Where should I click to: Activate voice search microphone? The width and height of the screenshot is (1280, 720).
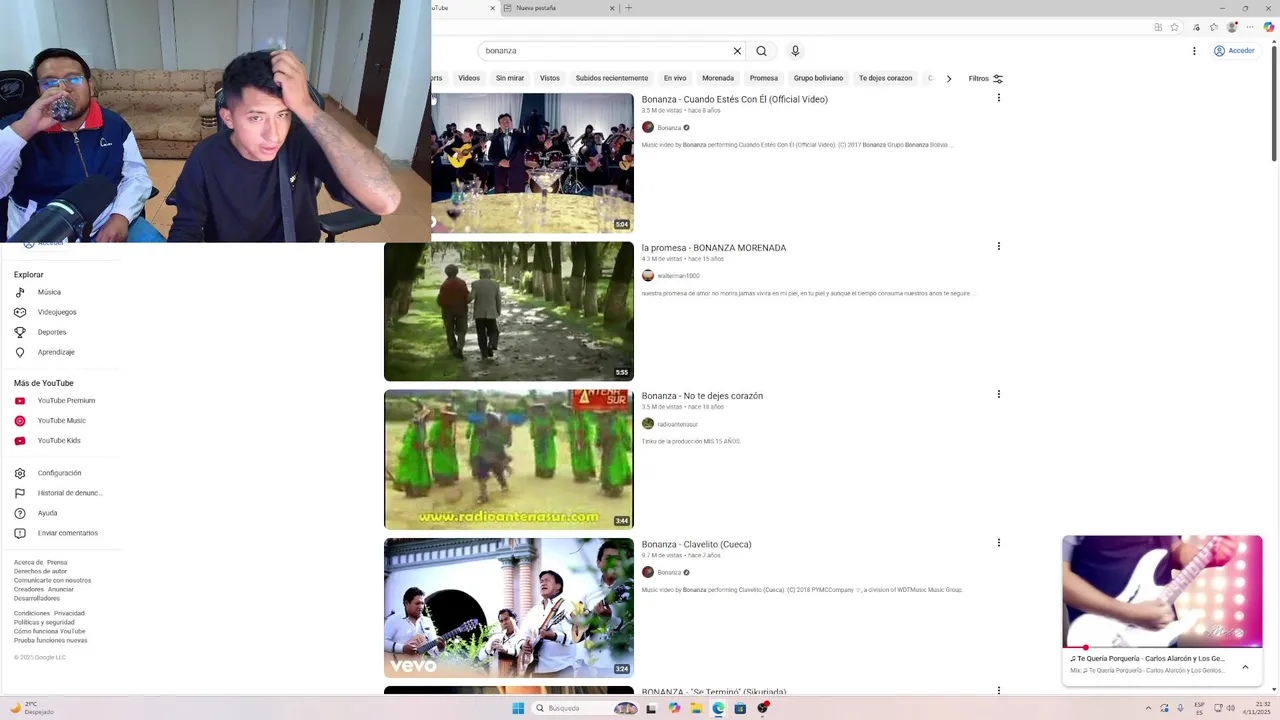(795, 51)
